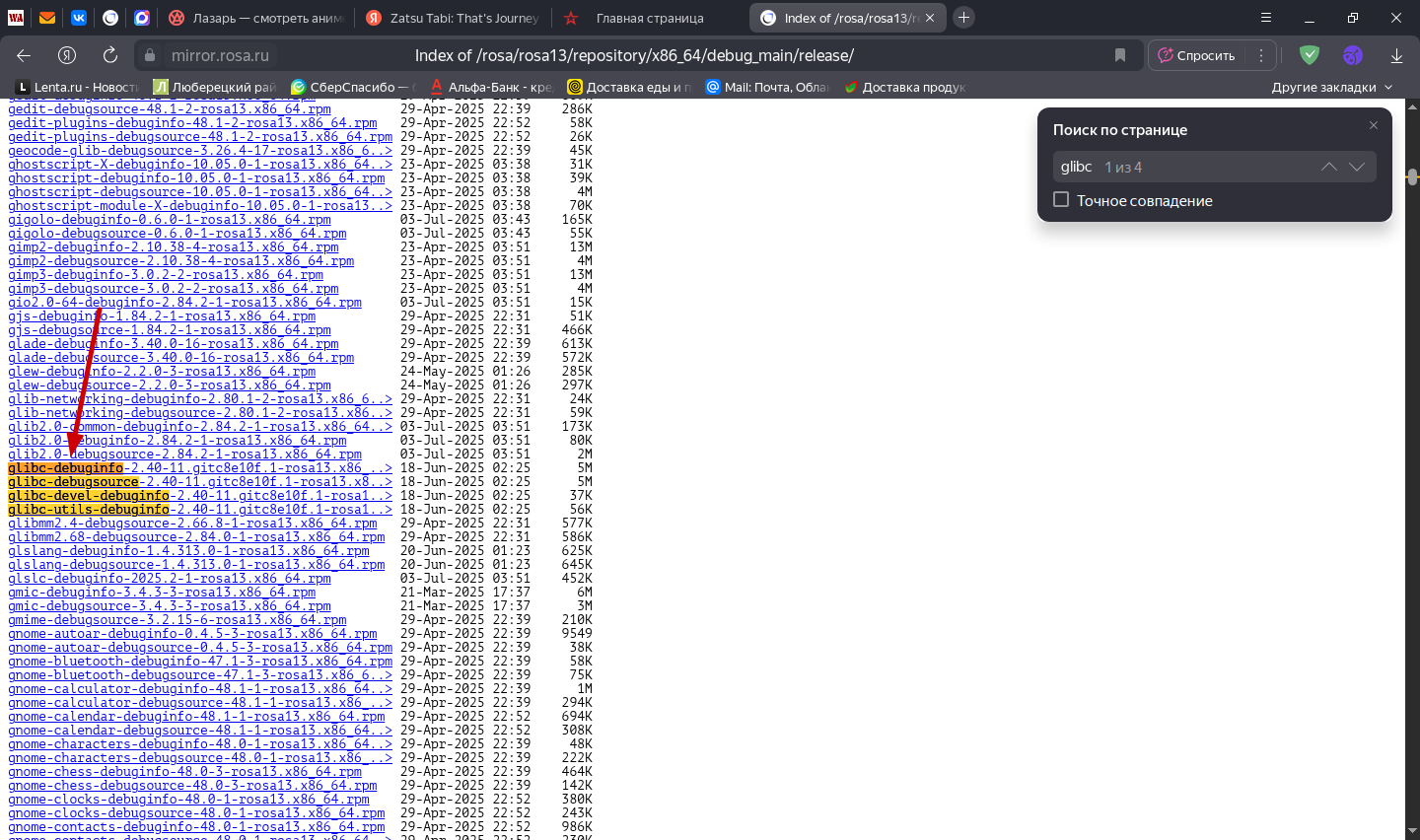Open the green shield protection icon
Screen dimensions: 1420x840
click(1310, 55)
